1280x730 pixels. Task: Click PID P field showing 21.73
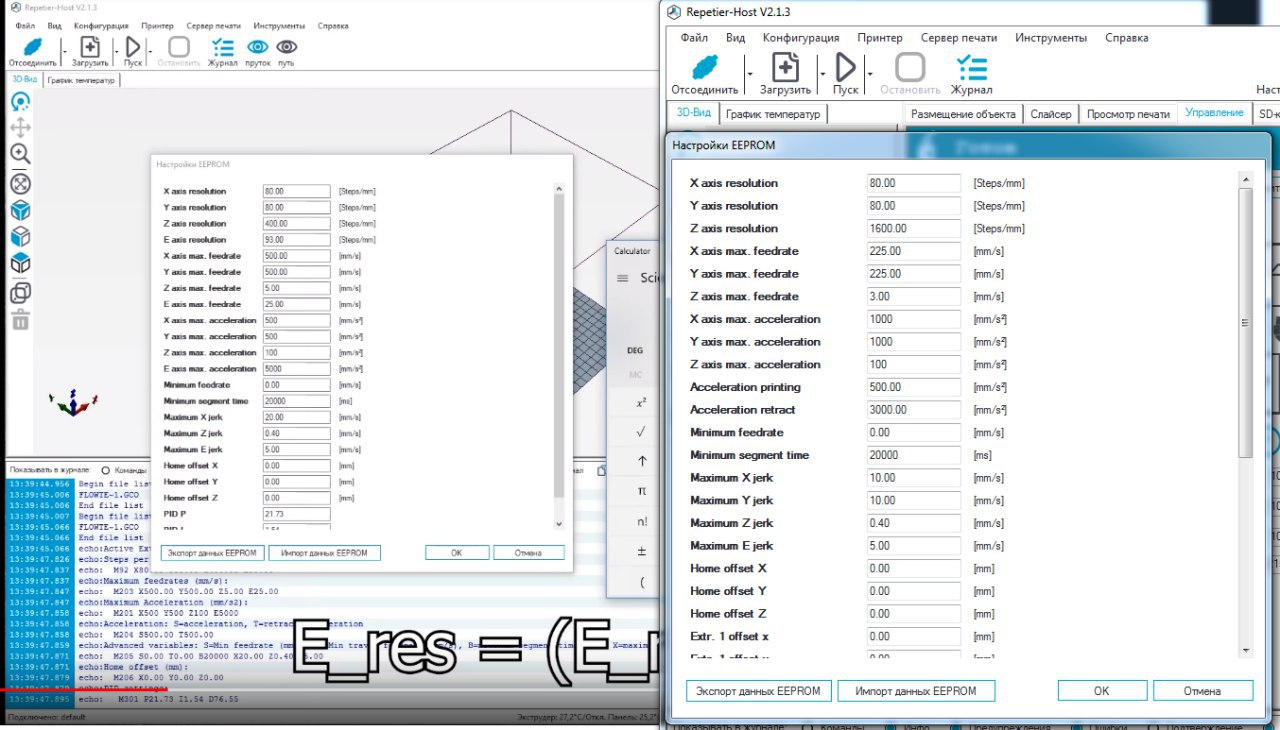[297, 514]
